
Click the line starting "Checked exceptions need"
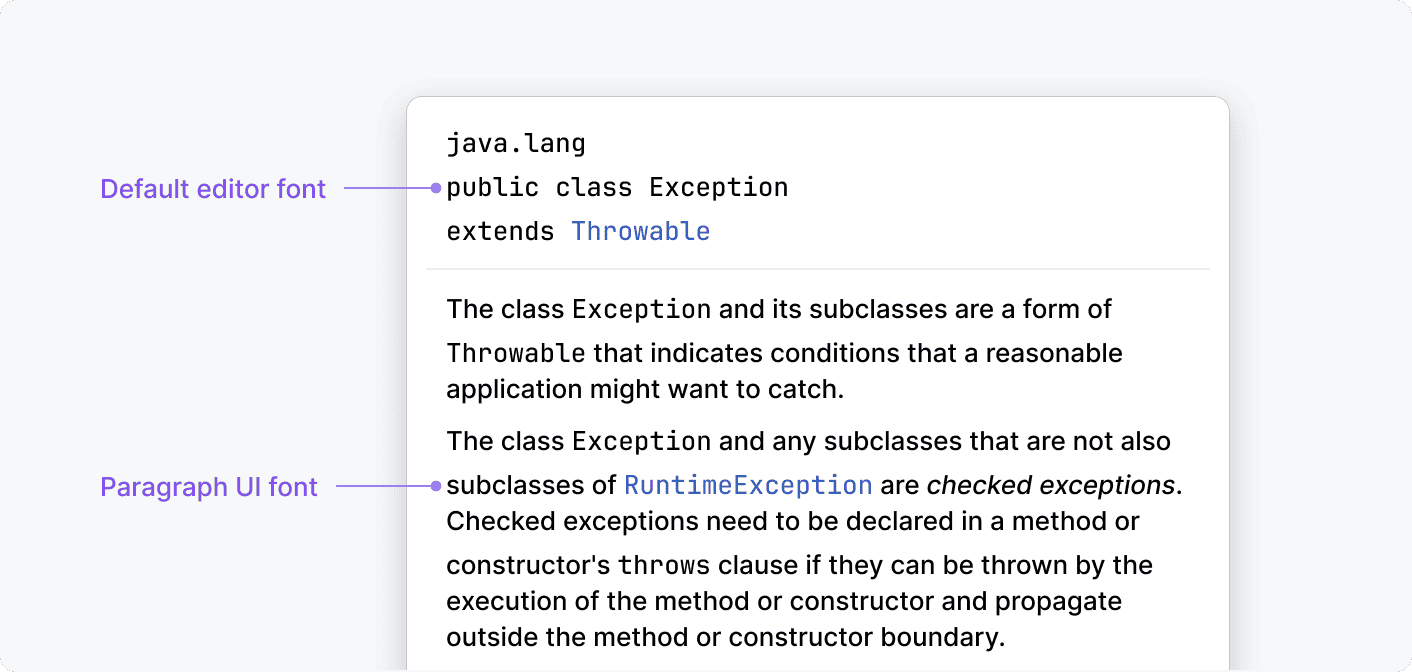pyautogui.click(x=792, y=521)
